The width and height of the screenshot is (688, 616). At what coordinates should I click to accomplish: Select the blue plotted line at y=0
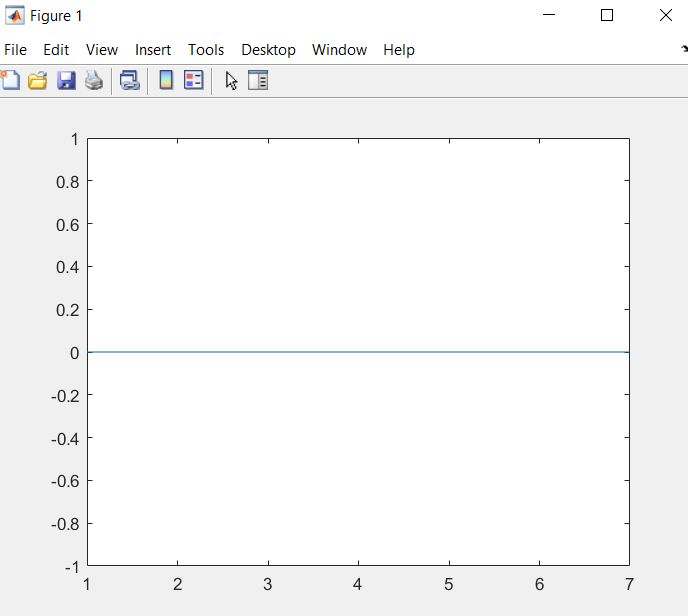coord(358,352)
